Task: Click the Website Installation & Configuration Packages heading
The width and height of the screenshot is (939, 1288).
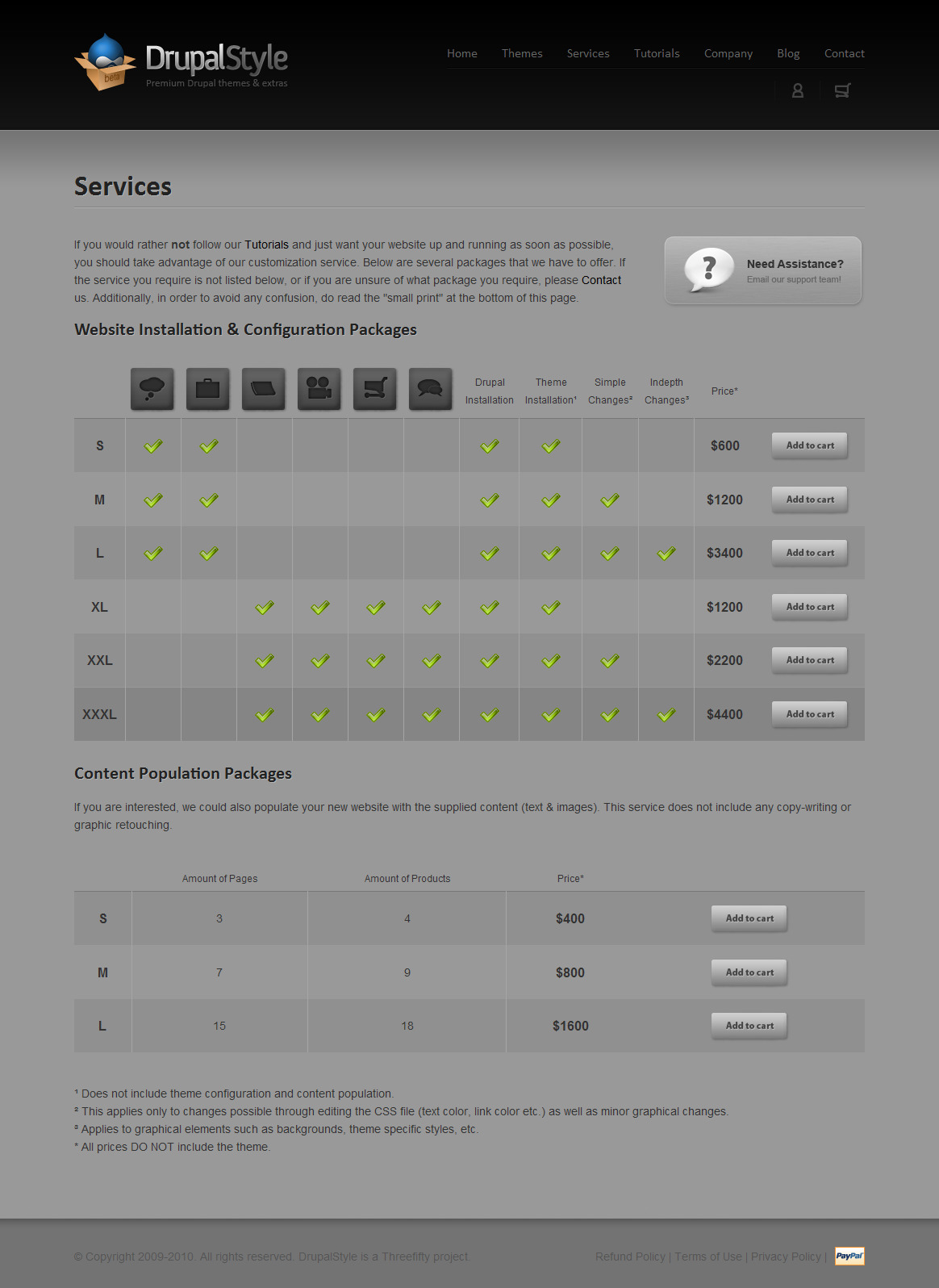Action: [245, 329]
